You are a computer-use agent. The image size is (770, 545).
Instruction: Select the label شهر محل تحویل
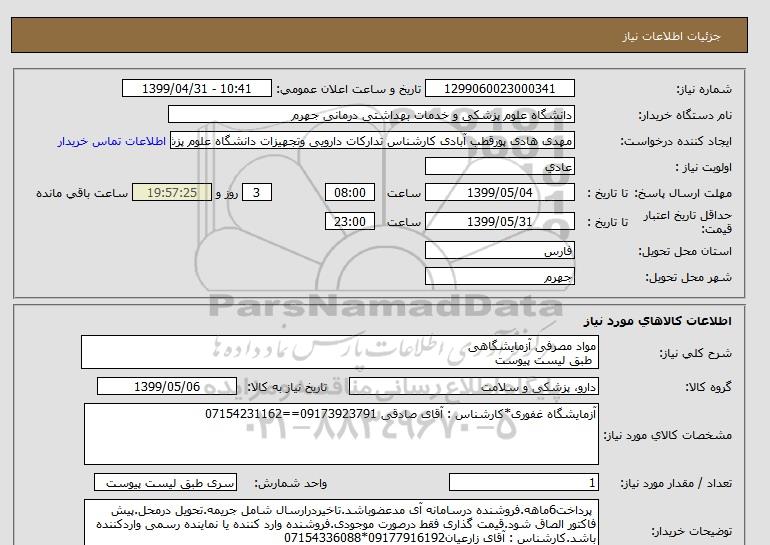click(688, 277)
